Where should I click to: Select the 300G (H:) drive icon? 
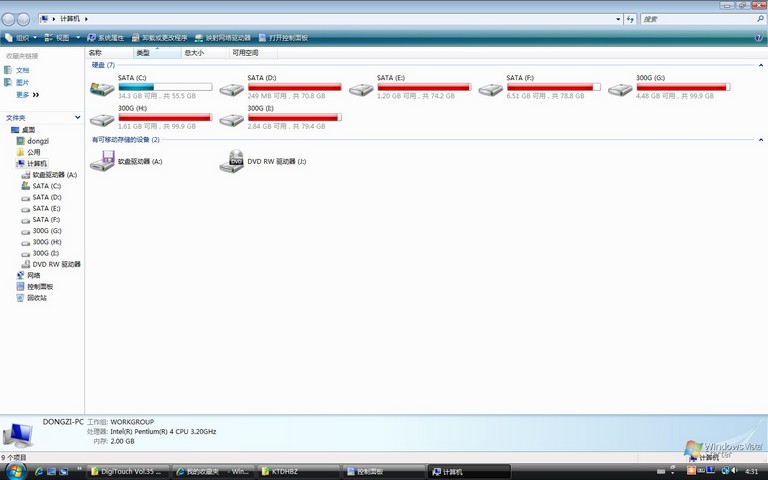point(102,120)
